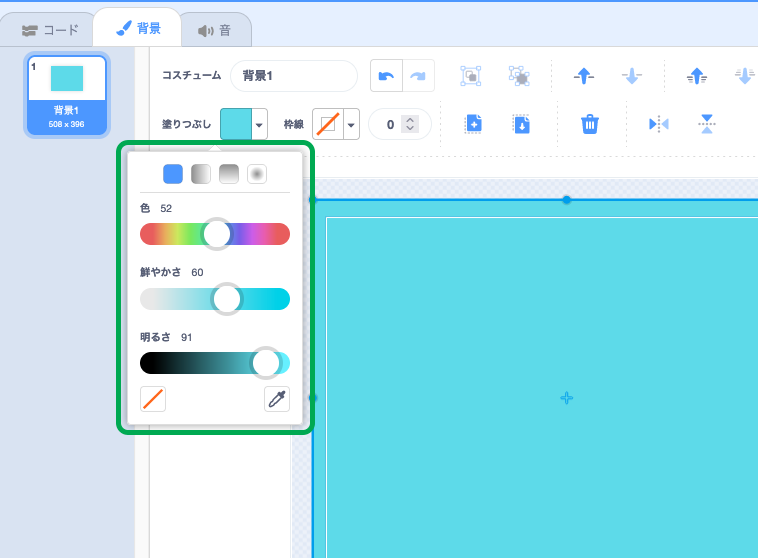The width and height of the screenshot is (758, 558).
Task: Activate the eyedropper color picker tool
Action: 277,399
